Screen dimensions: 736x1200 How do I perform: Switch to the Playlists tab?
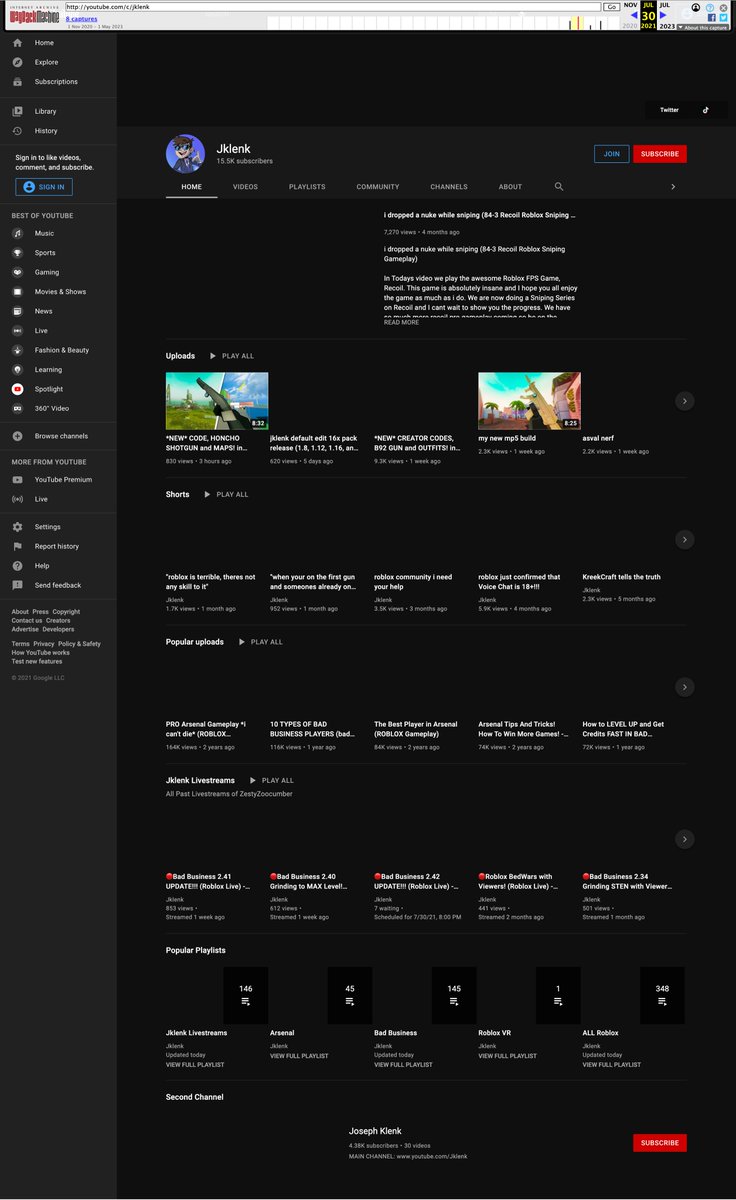(x=307, y=187)
